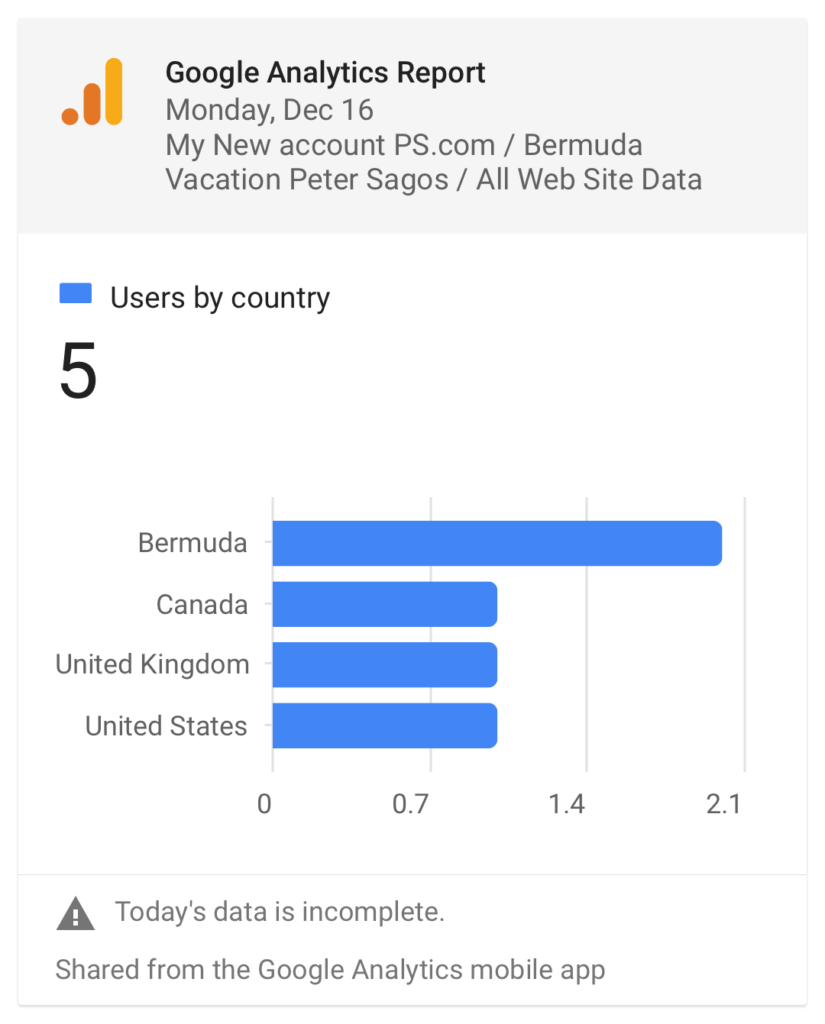
Task: Select the Canada bar in chart
Action: (x=385, y=604)
